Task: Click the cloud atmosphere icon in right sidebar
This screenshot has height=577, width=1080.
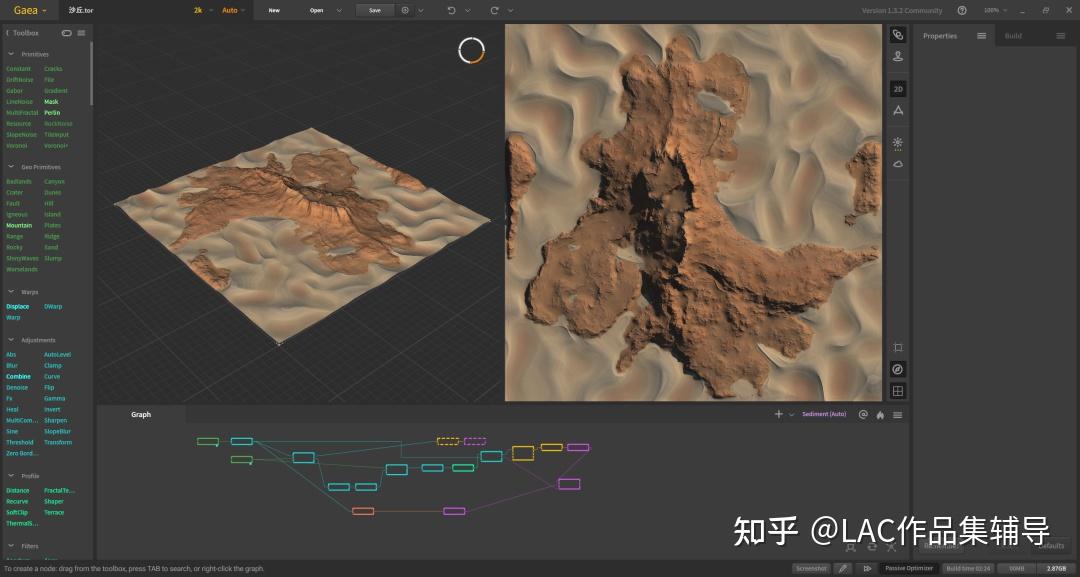Action: pyautogui.click(x=897, y=164)
